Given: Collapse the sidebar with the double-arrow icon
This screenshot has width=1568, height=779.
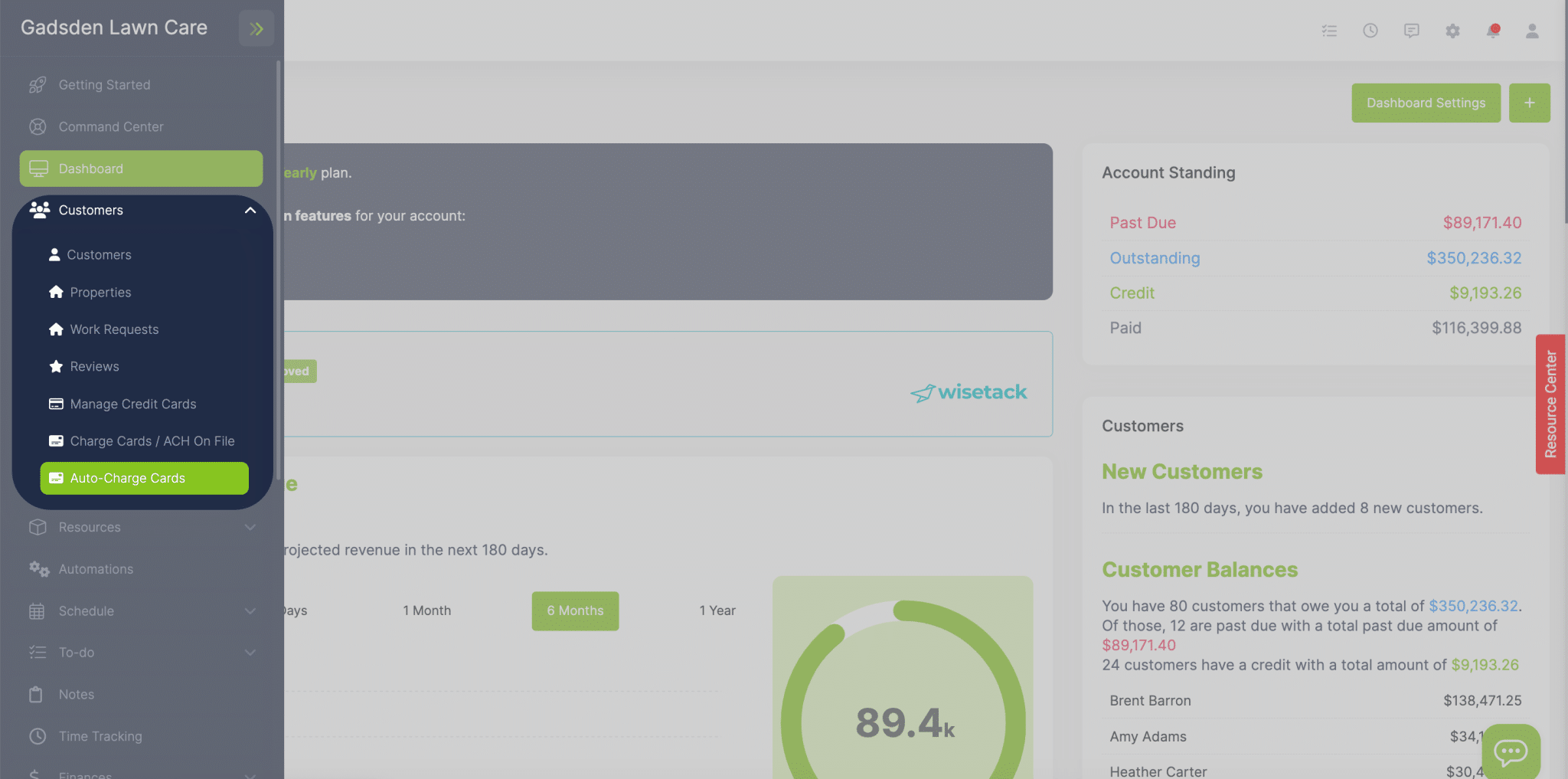Looking at the screenshot, I should 256,28.
